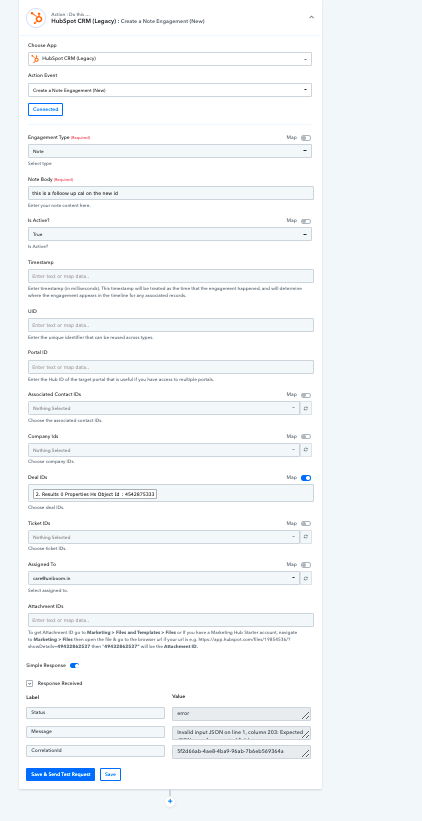The height and width of the screenshot is (821, 422).
Task: Toggle Map switch for Engagement Type
Action: [306, 138]
